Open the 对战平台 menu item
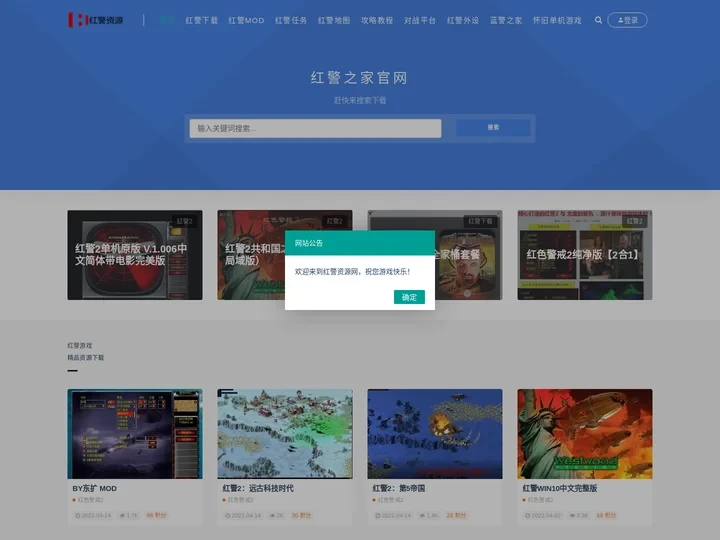 click(x=420, y=20)
